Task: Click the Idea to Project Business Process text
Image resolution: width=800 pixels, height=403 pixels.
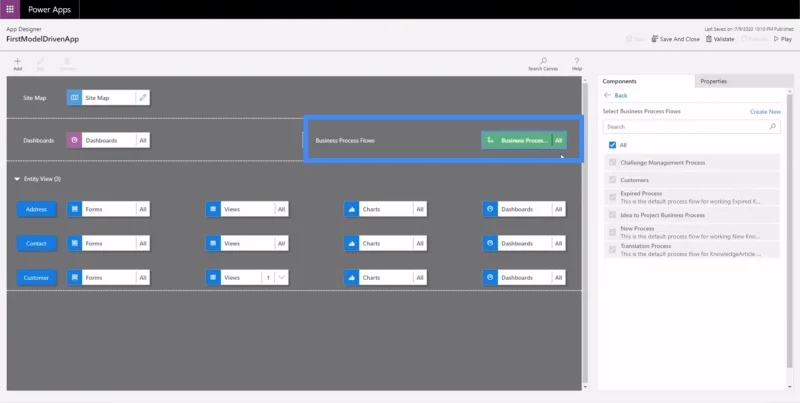Action: point(663,215)
